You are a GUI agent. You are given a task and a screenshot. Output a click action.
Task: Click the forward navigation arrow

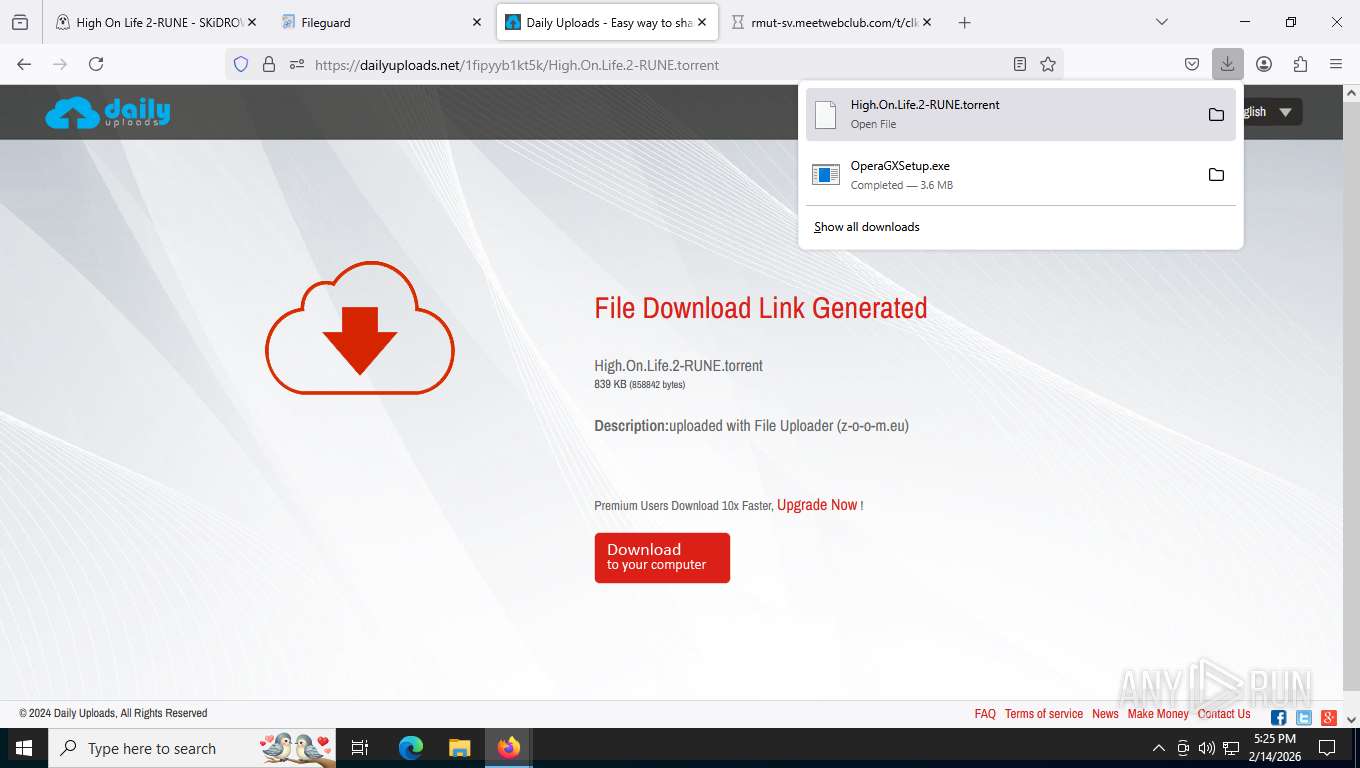click(60, 64)
